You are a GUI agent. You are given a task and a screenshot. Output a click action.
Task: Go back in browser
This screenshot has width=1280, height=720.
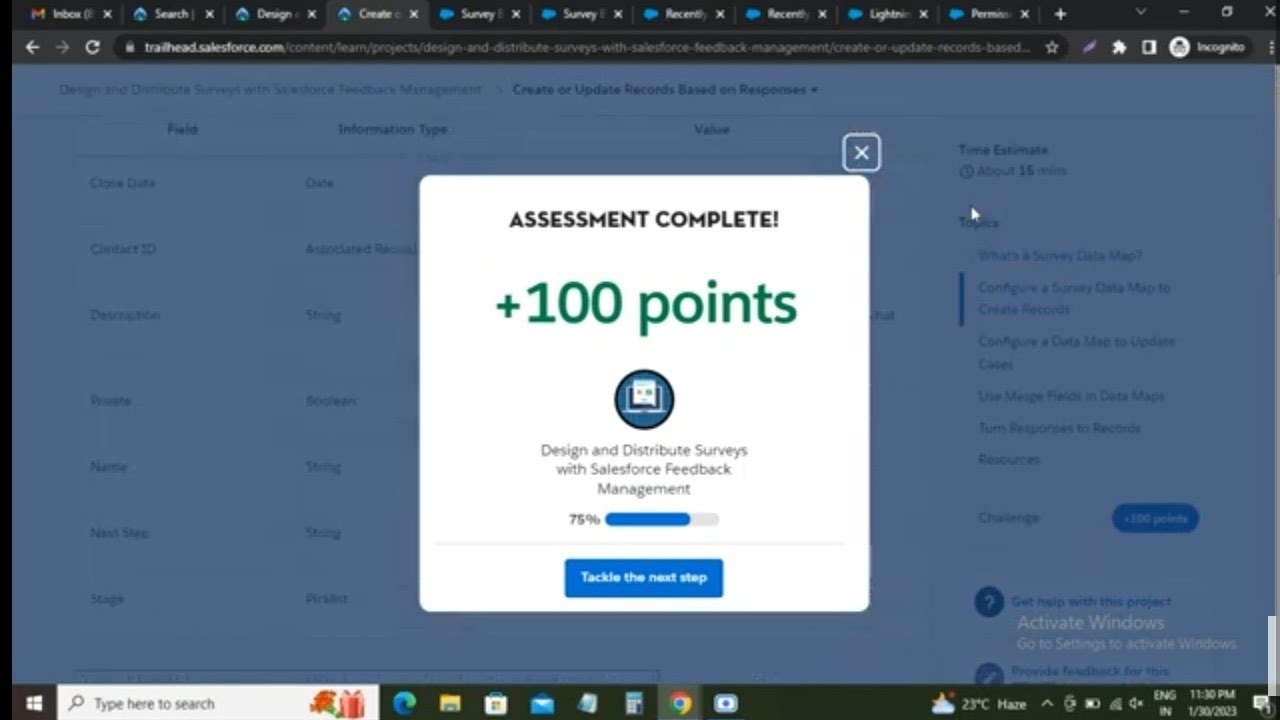pyautogui.click(x=32, y=47)
